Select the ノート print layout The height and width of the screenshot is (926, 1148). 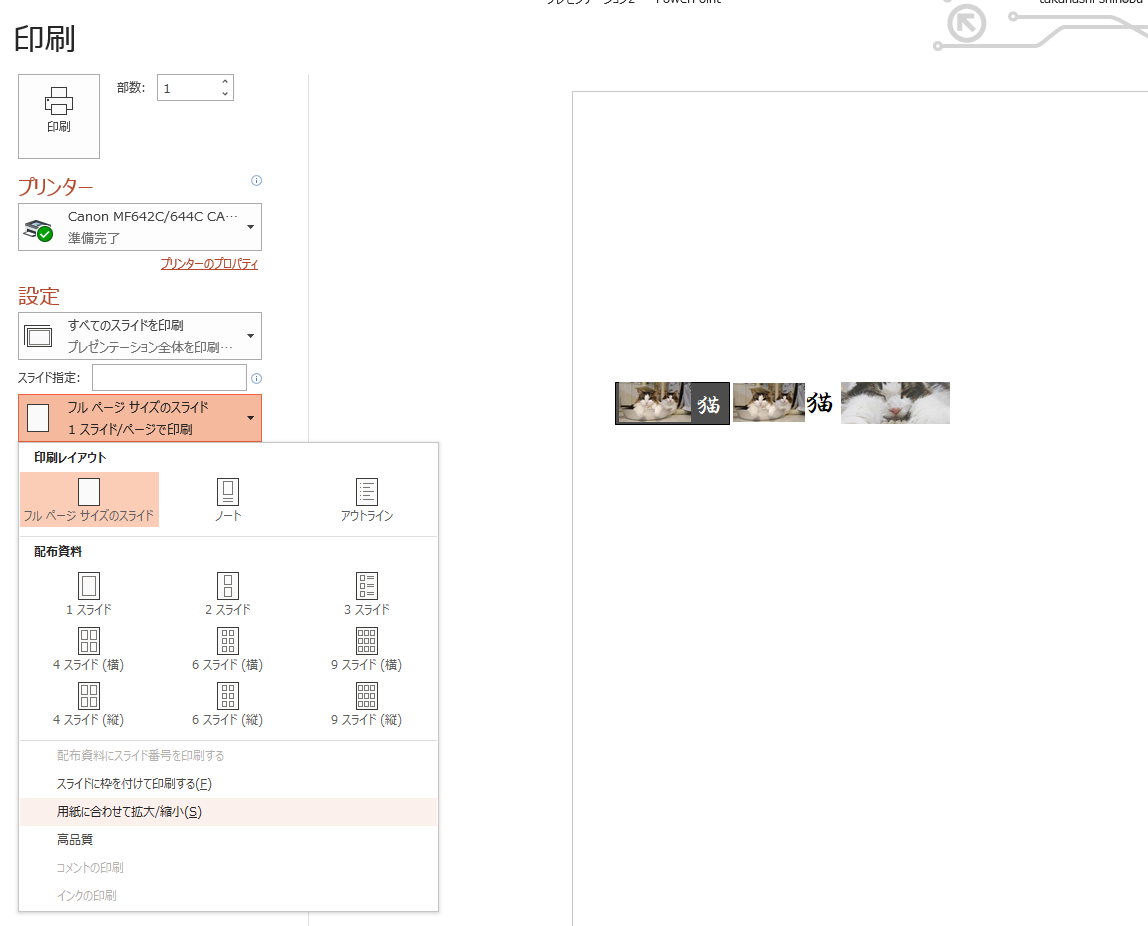point(228,499)
